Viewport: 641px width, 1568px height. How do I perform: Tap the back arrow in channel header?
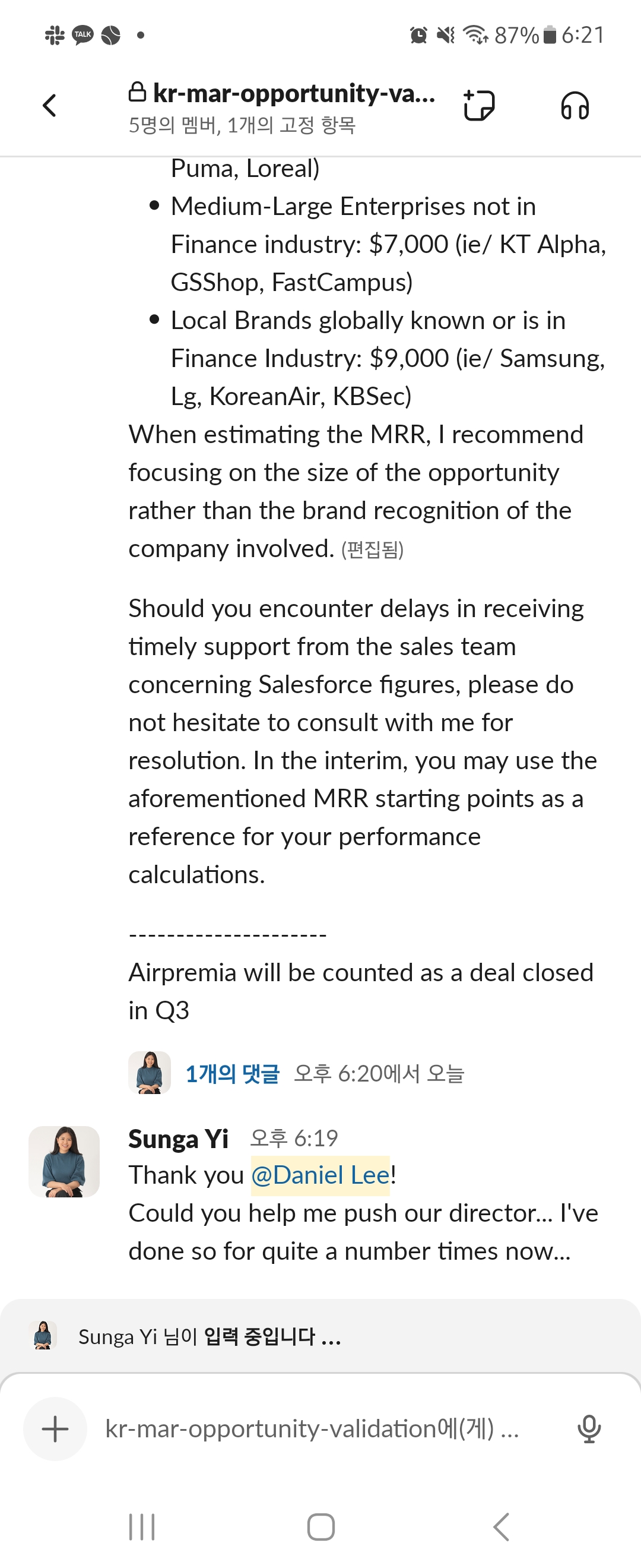pos(50,105)
